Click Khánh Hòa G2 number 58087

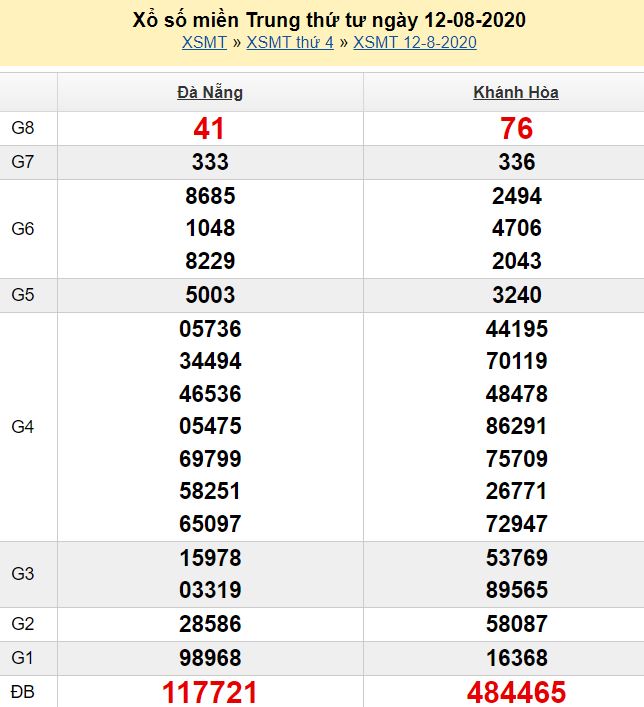(516, 624)
